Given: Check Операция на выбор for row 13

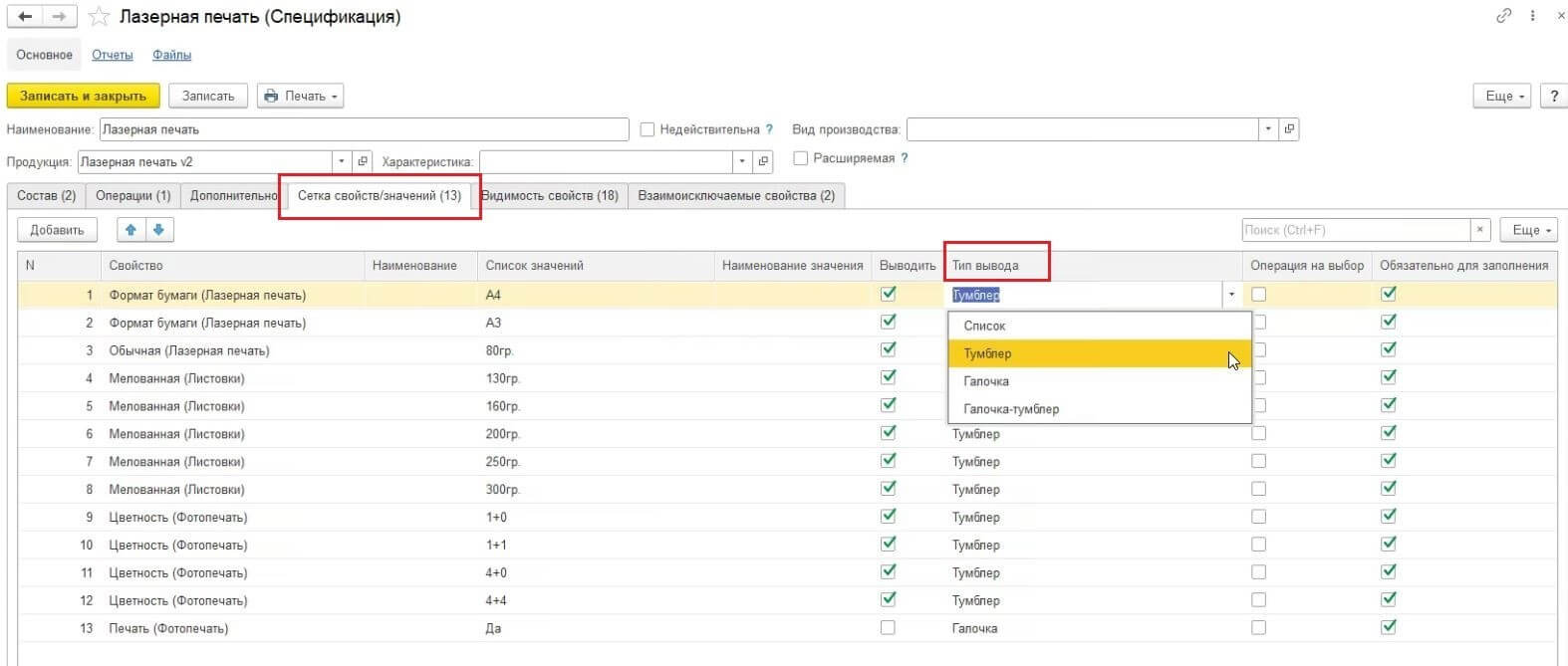Looking at the screenshot, I should coord(1259,628).
